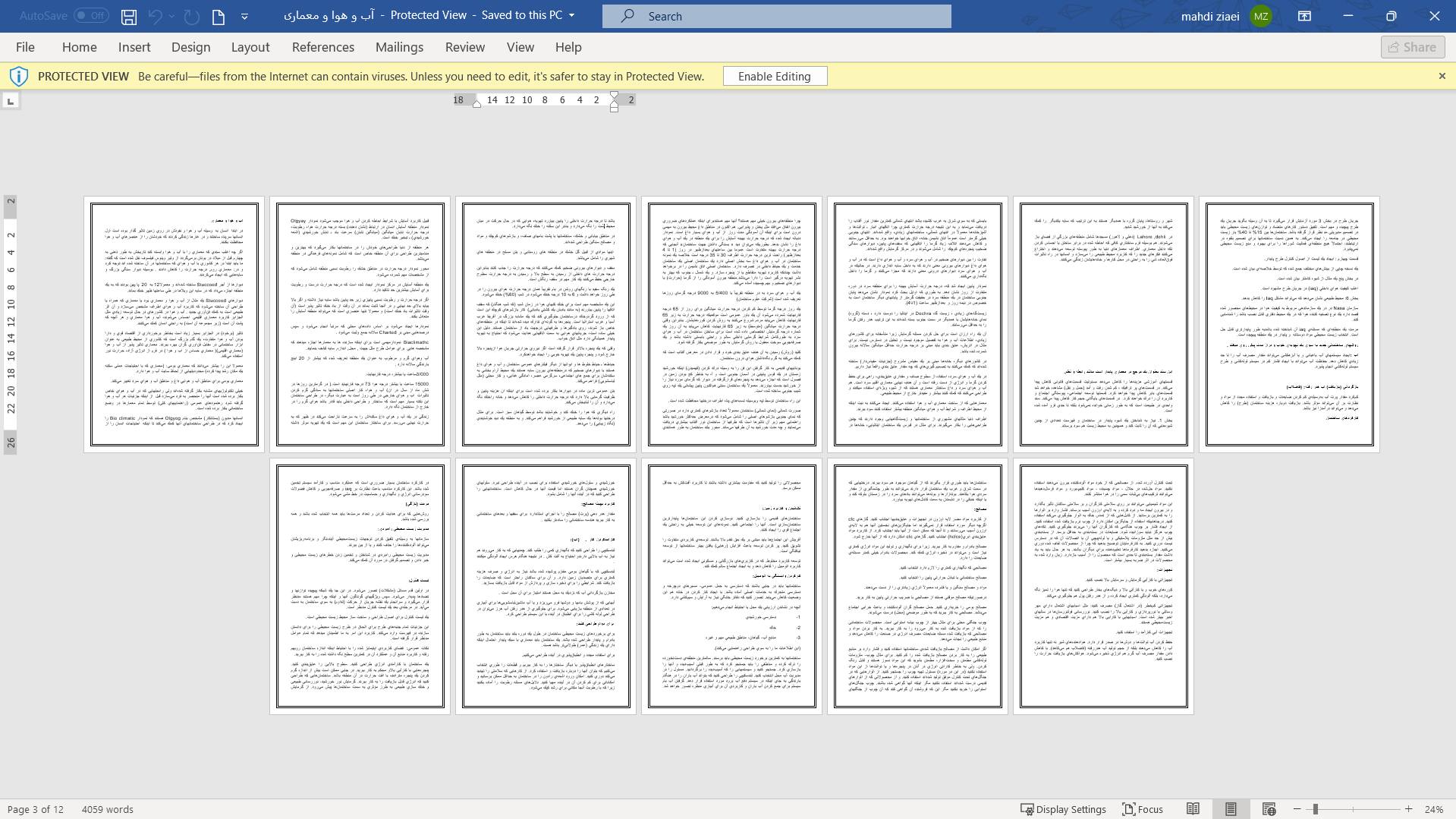Expand Customize Quick Access Toolbar dropdown
This screenshot has width=1456, height=819.
(244, 16)
